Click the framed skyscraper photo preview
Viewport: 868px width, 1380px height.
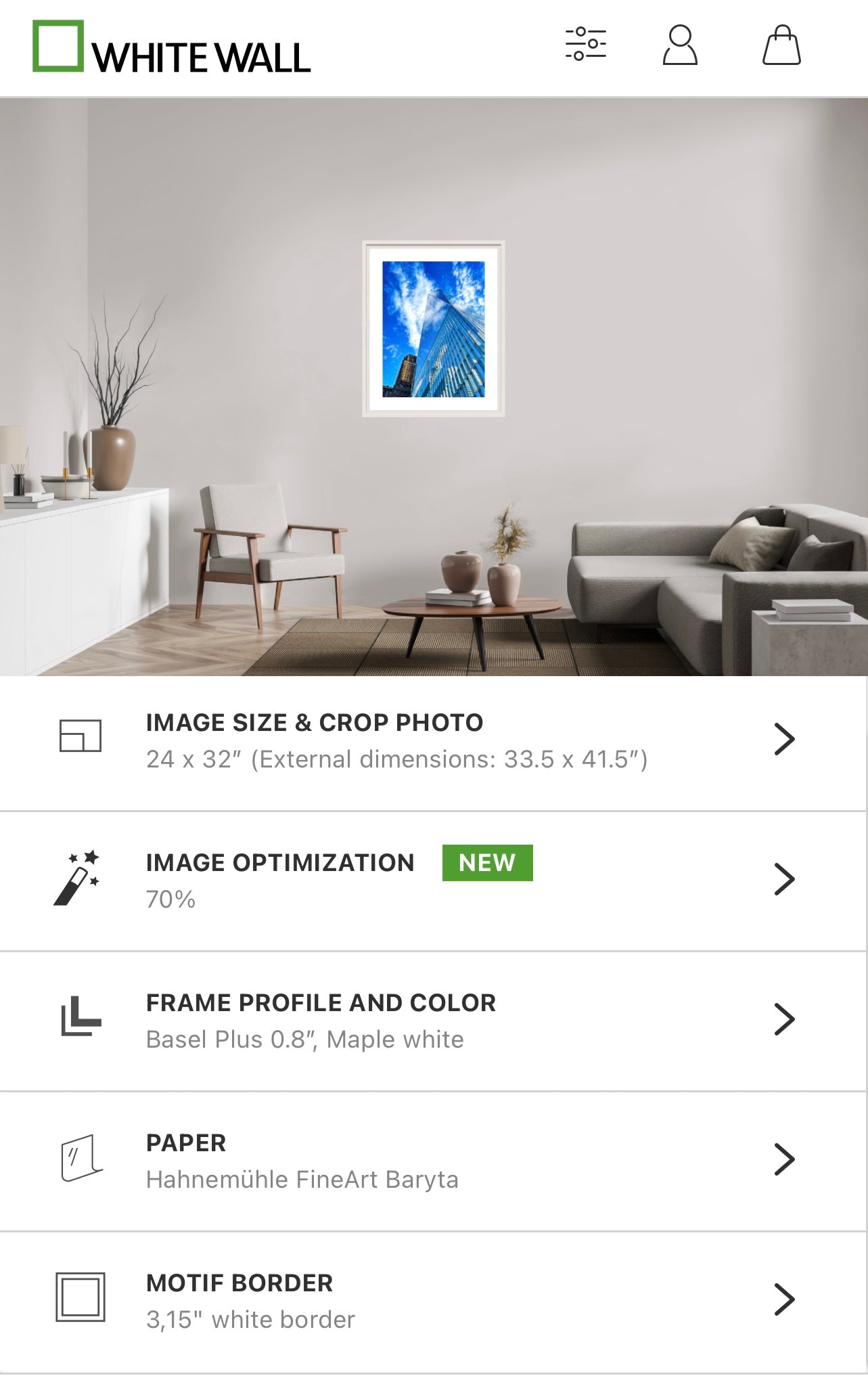click(434, 329)
